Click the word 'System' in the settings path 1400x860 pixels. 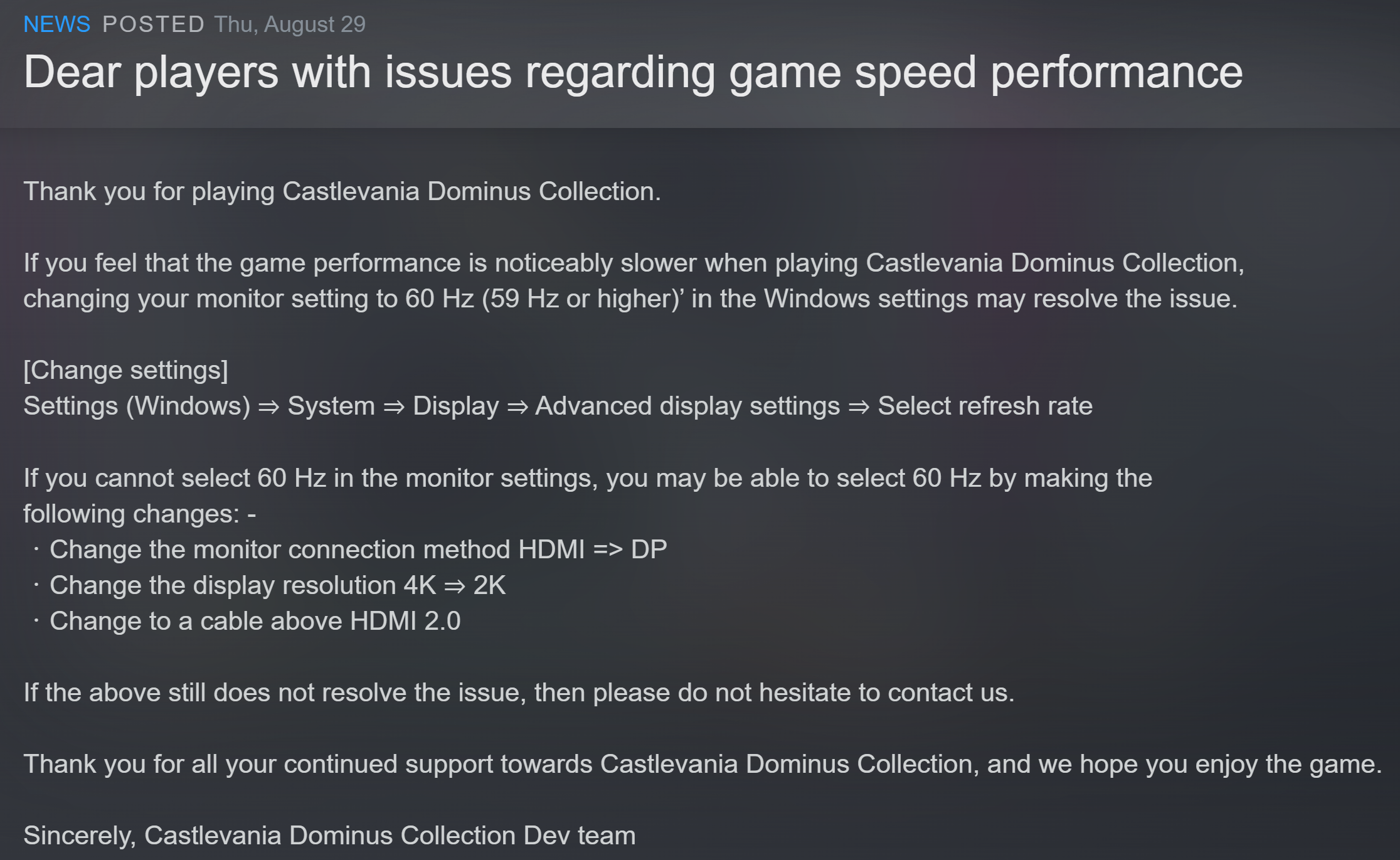331,406
